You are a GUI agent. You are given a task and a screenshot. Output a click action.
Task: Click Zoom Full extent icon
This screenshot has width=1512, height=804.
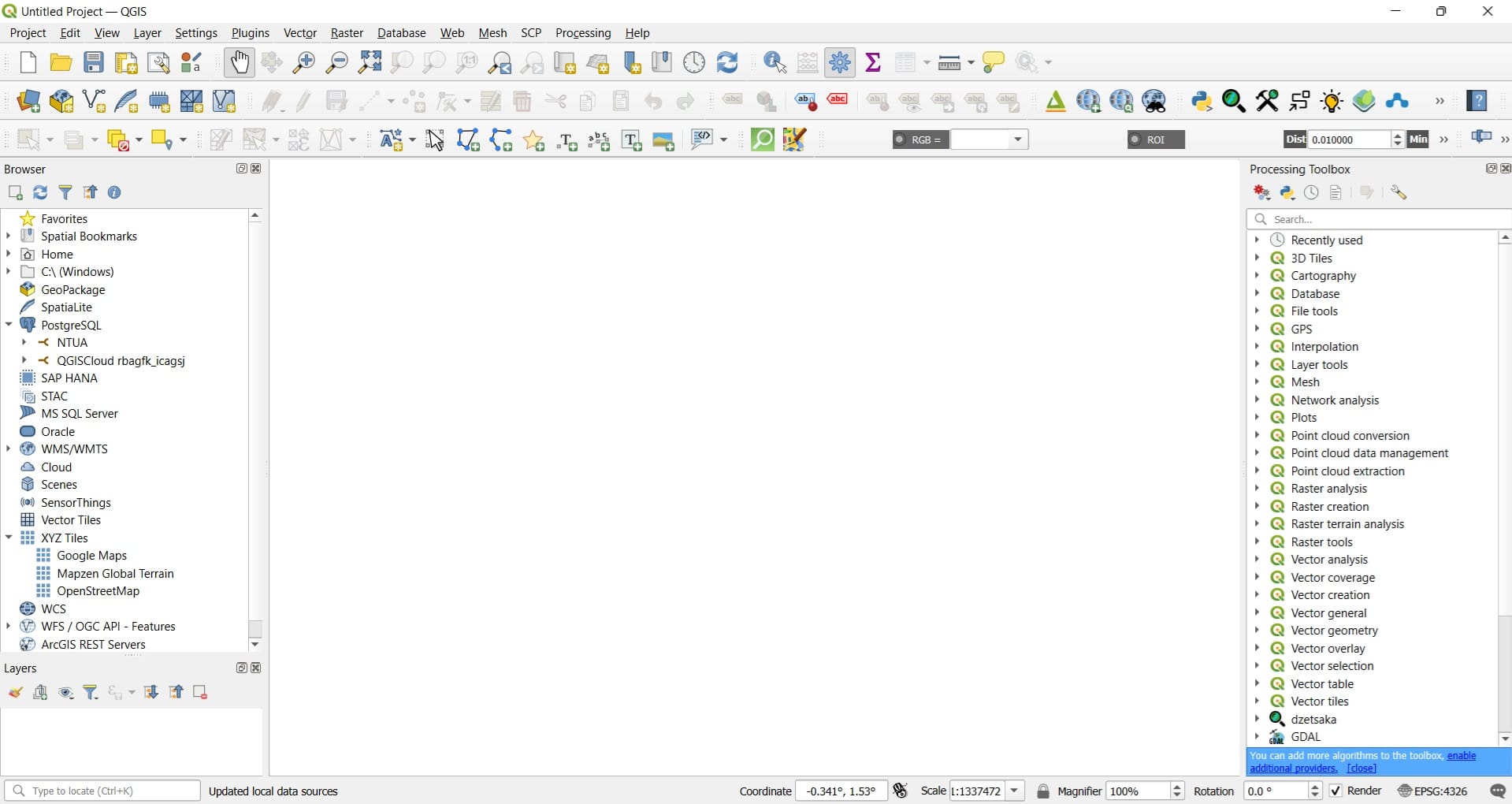(370, 62)
